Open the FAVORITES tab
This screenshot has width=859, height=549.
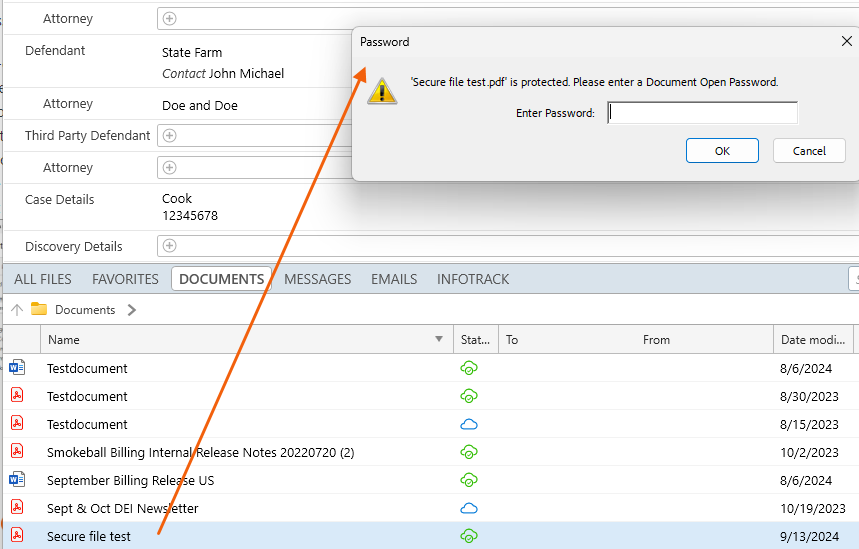tap(125, 279)
